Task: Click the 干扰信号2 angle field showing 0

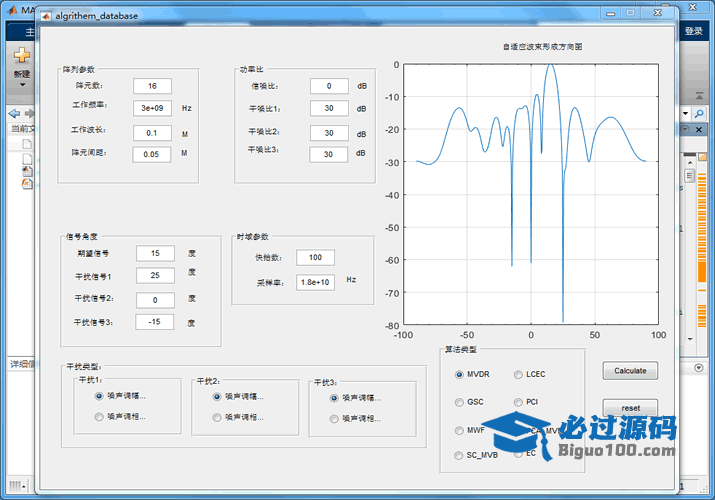Action: coord(155,300)
